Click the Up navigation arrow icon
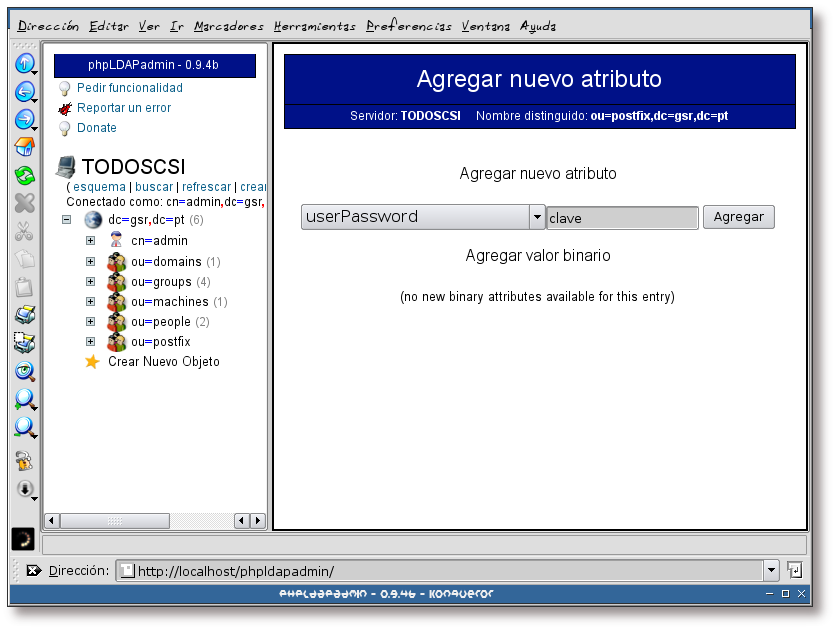836x630 pixels. pyautogui.click(x=25, y=63)
